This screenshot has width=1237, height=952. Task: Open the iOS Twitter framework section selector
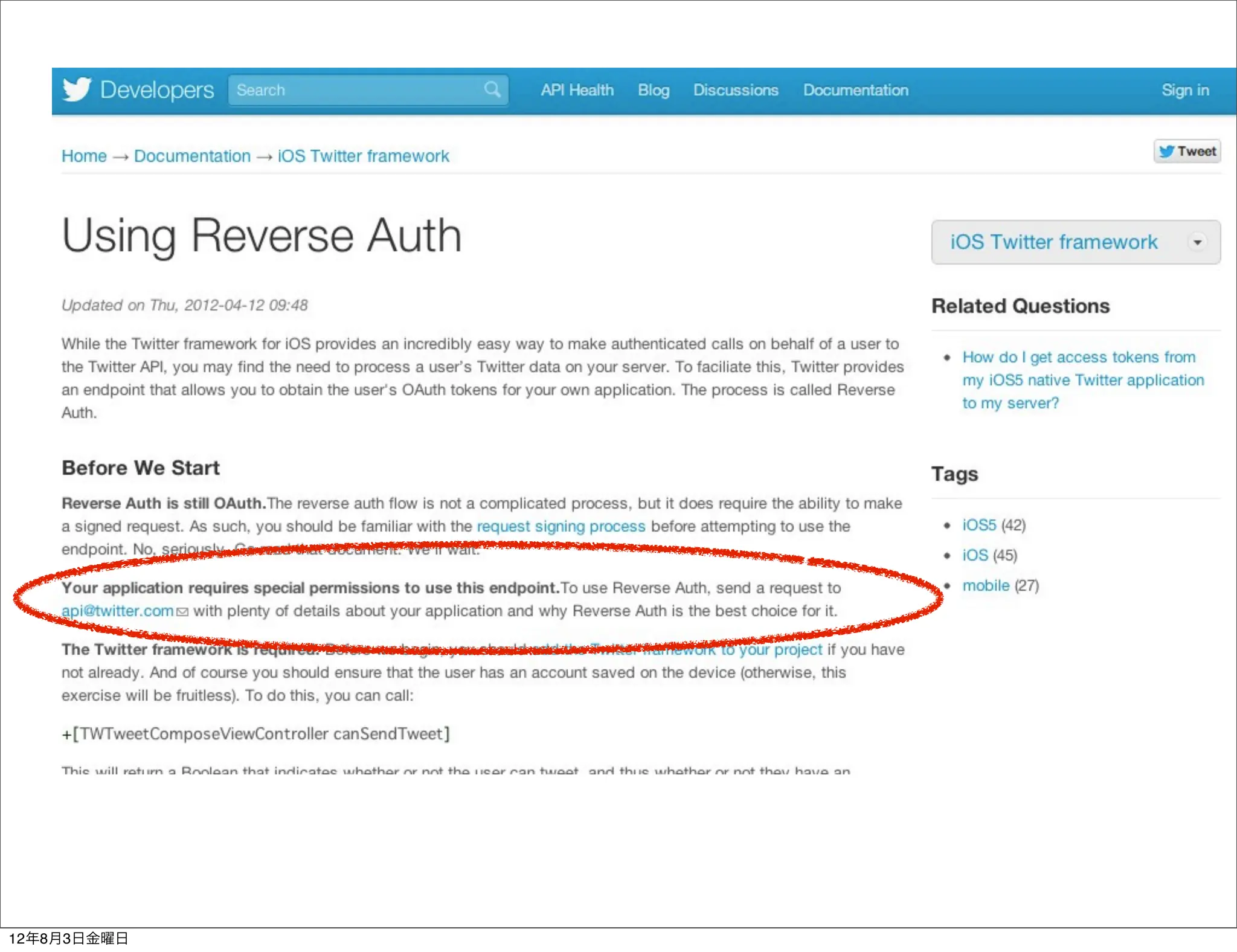click(x=1053, y=242)
